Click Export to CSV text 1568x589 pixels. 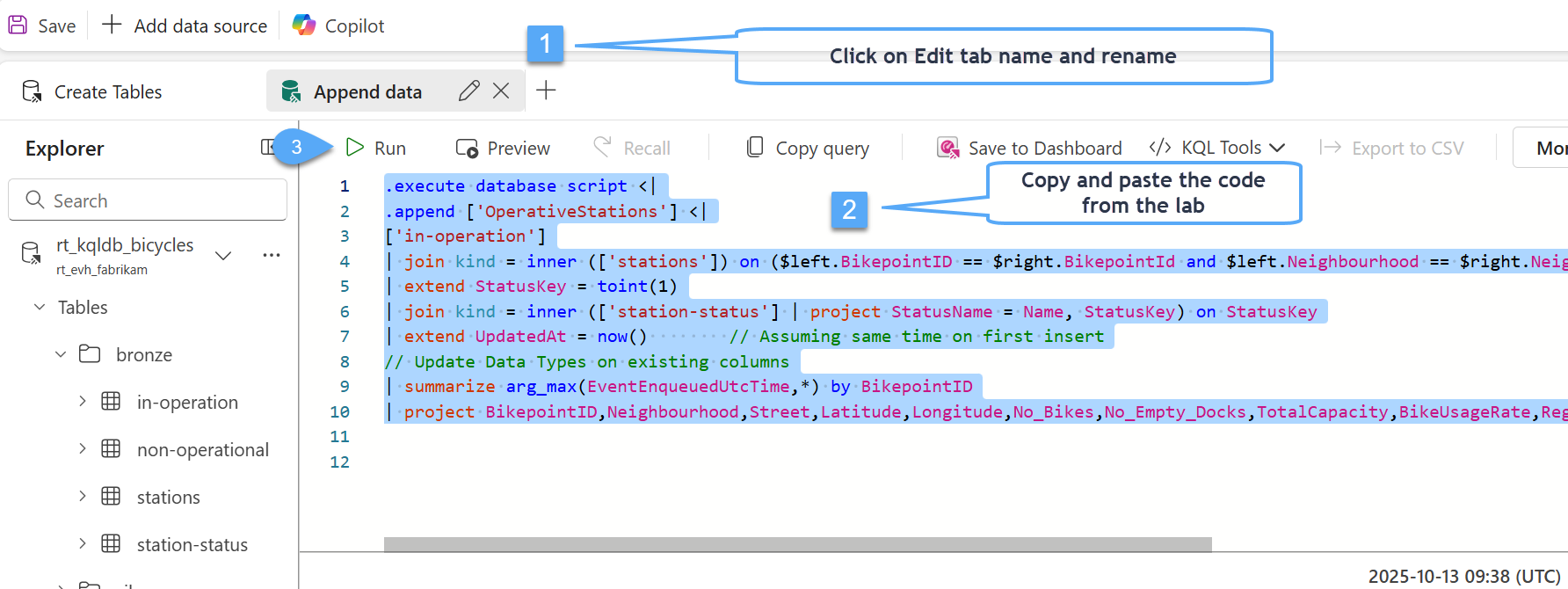(x=1408, y=149)
